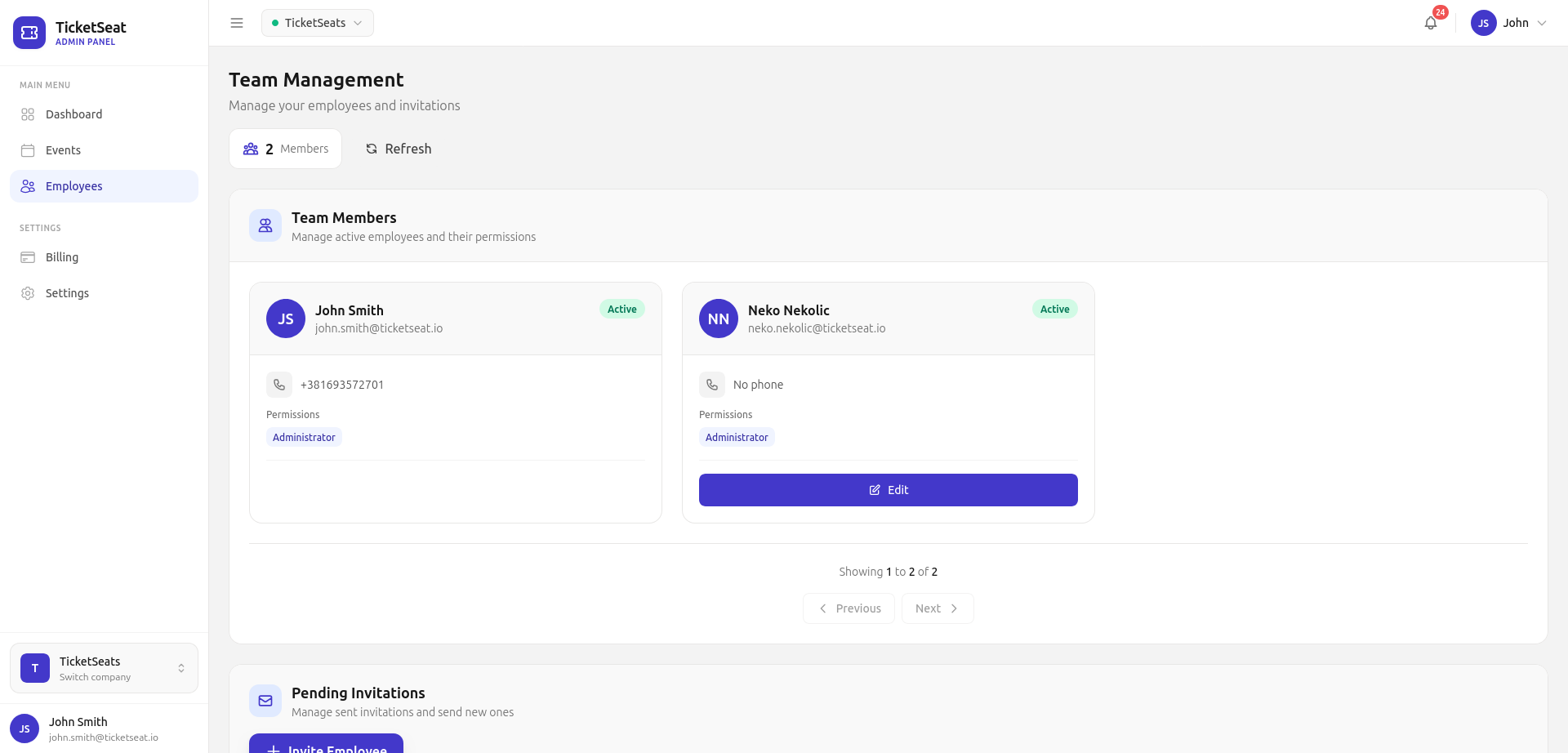The width and height of the screenshot is (1568, 753).
Task: Click the JS avatar at sidebar bottom
Action: tap(24, 728)
